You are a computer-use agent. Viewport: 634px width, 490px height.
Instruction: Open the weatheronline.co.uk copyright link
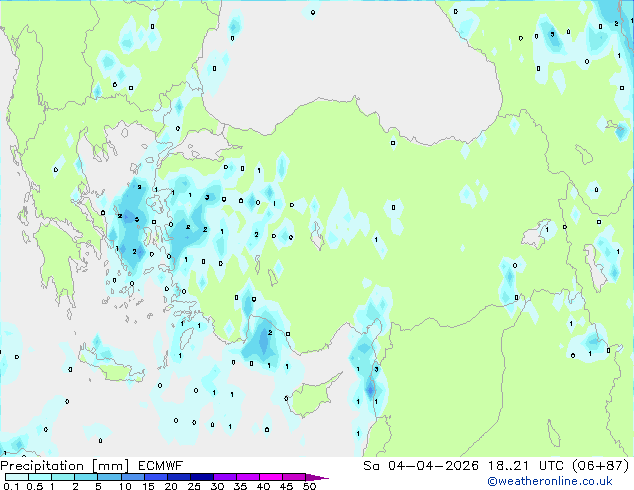point(549,481)
